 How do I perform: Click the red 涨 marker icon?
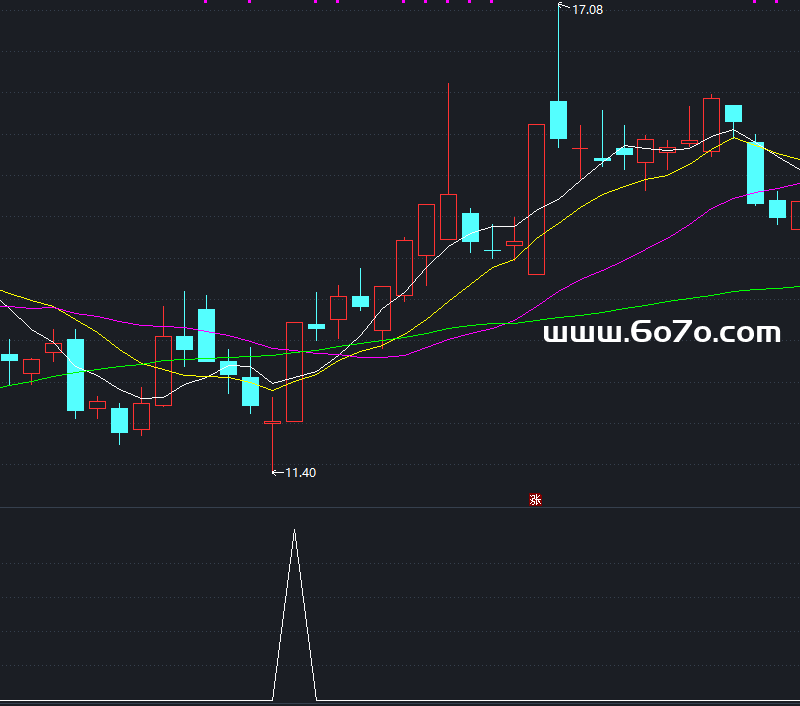(535, 500)
